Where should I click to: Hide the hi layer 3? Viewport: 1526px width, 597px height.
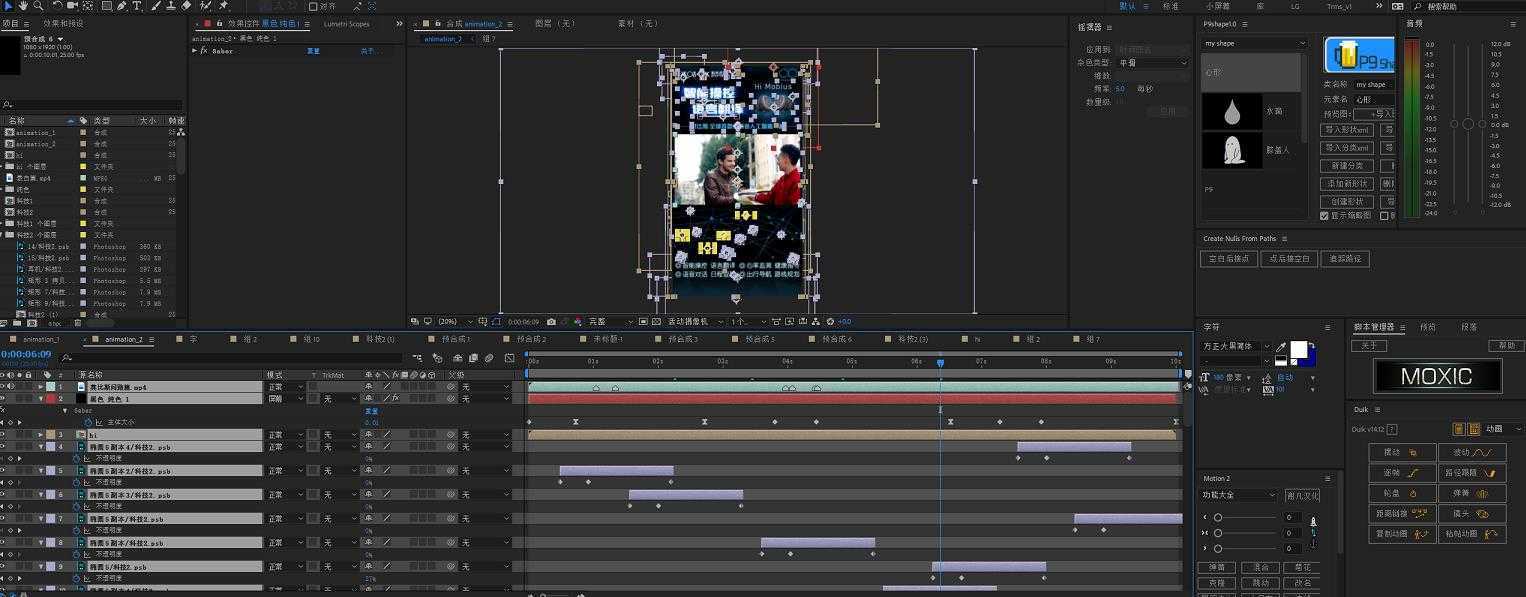point(4,434)
